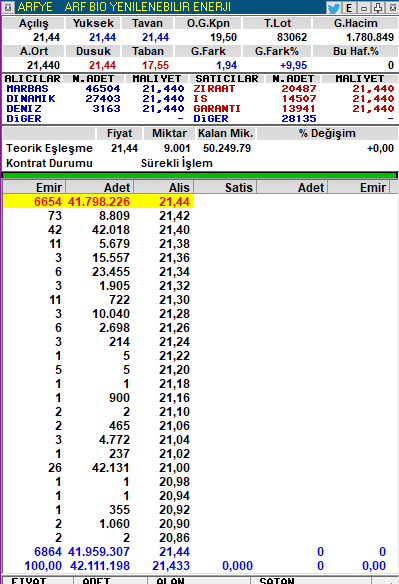Click Kalan Mik. value 50.249.79
The width and height of the screenshot is (399, 584).
point(227,148)
